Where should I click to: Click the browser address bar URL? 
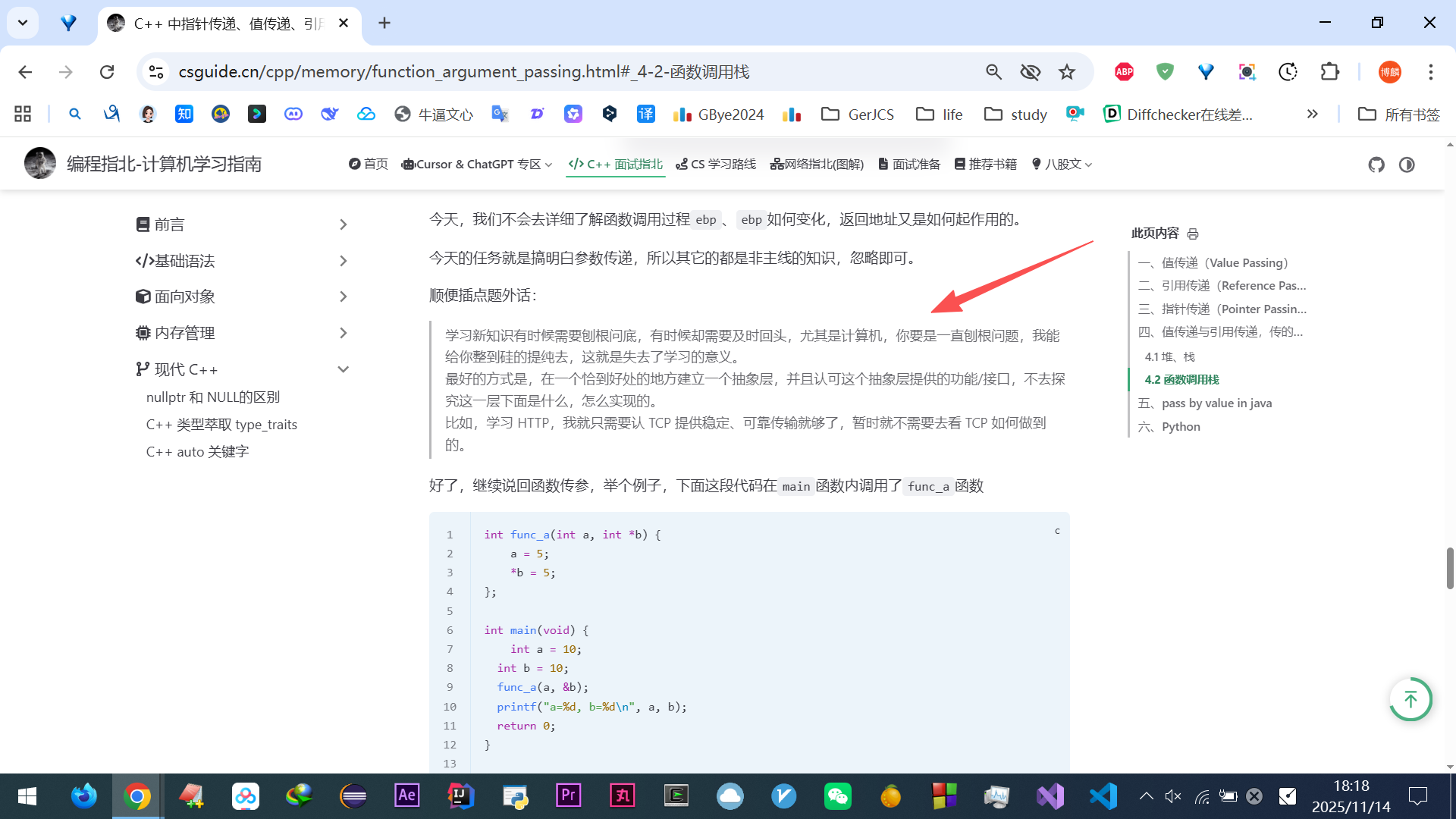[x=463, y=72]
